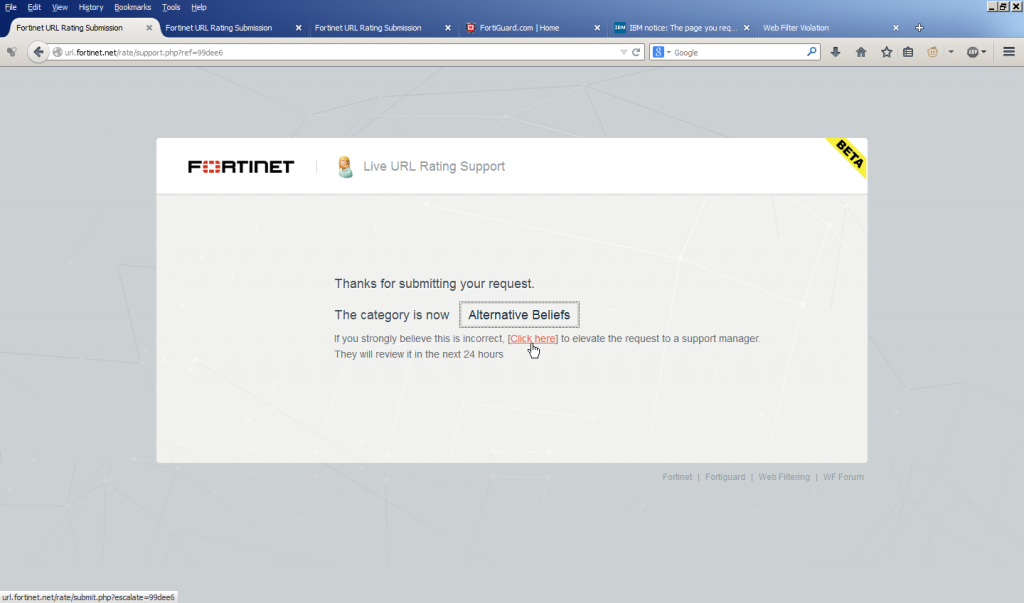The width and height of the screenshot is (1024, 603).
Task: Open the Adblock shield icon
Action: (x=973, y=51)
